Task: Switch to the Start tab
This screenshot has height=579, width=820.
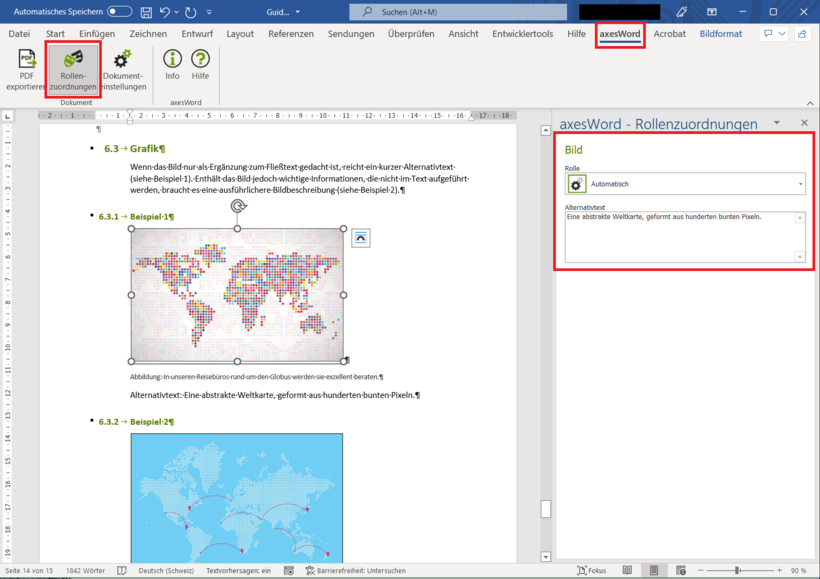Action: [55, 33]
